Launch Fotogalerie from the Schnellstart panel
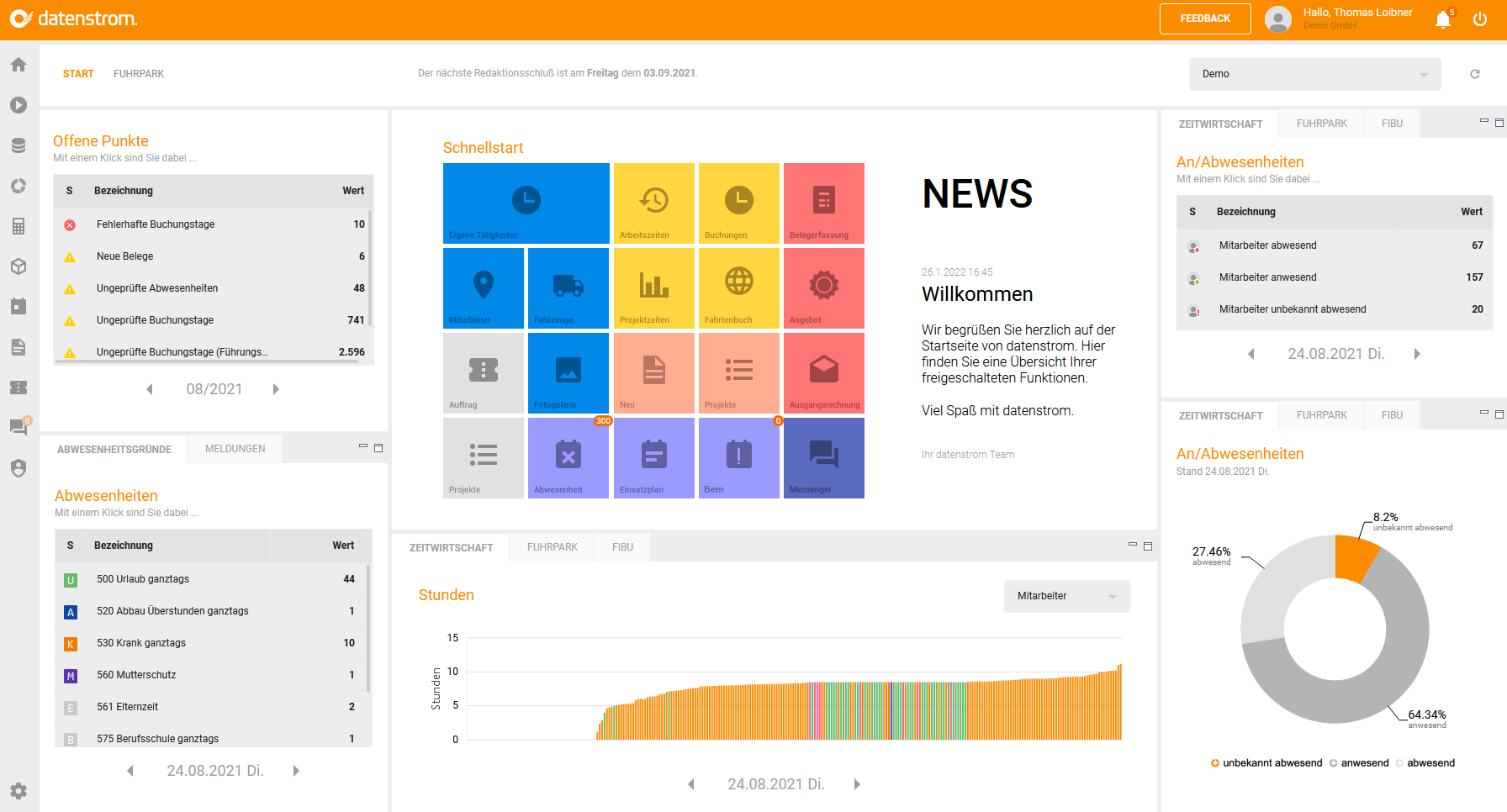1507x812 pixels. tap(568, 372)
